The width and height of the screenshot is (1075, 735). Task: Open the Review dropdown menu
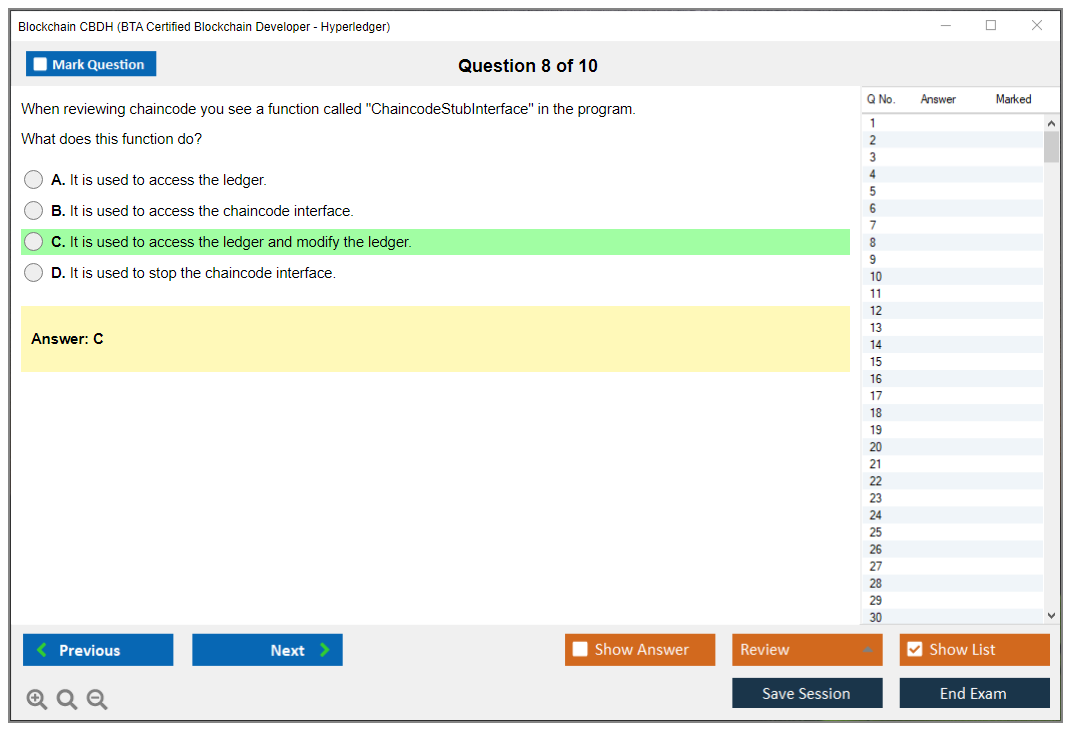[806, 650]
